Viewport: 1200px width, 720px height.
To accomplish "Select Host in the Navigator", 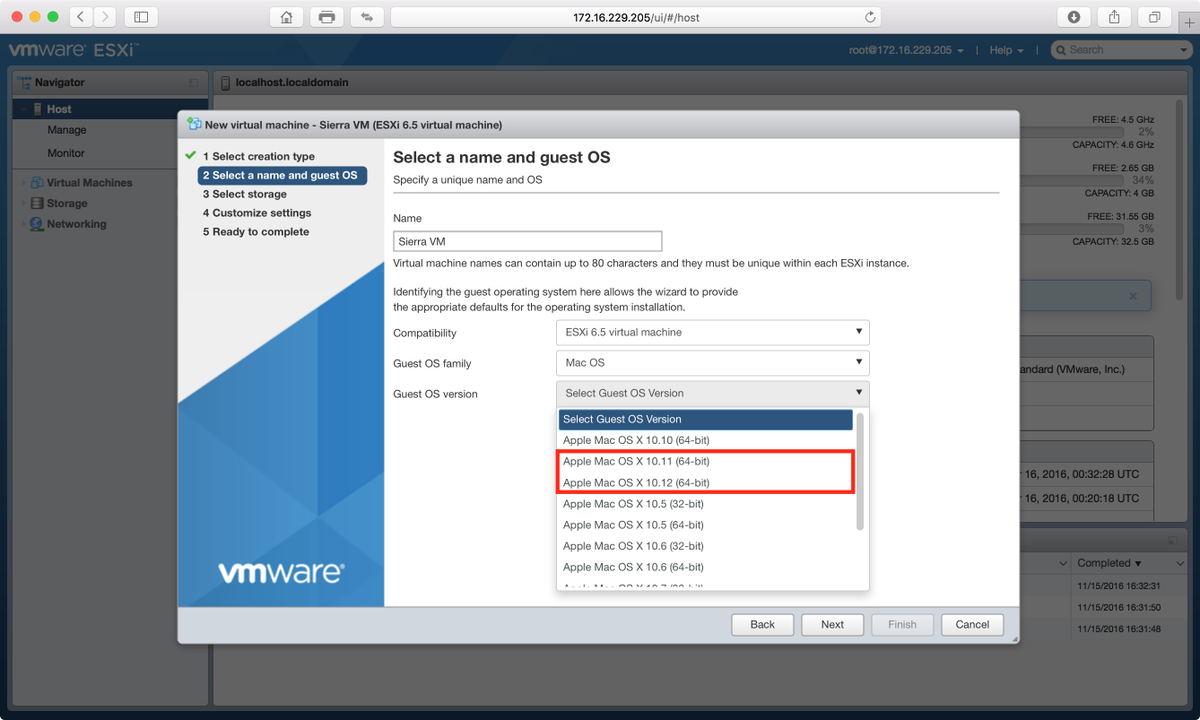I will click(110, 109).
